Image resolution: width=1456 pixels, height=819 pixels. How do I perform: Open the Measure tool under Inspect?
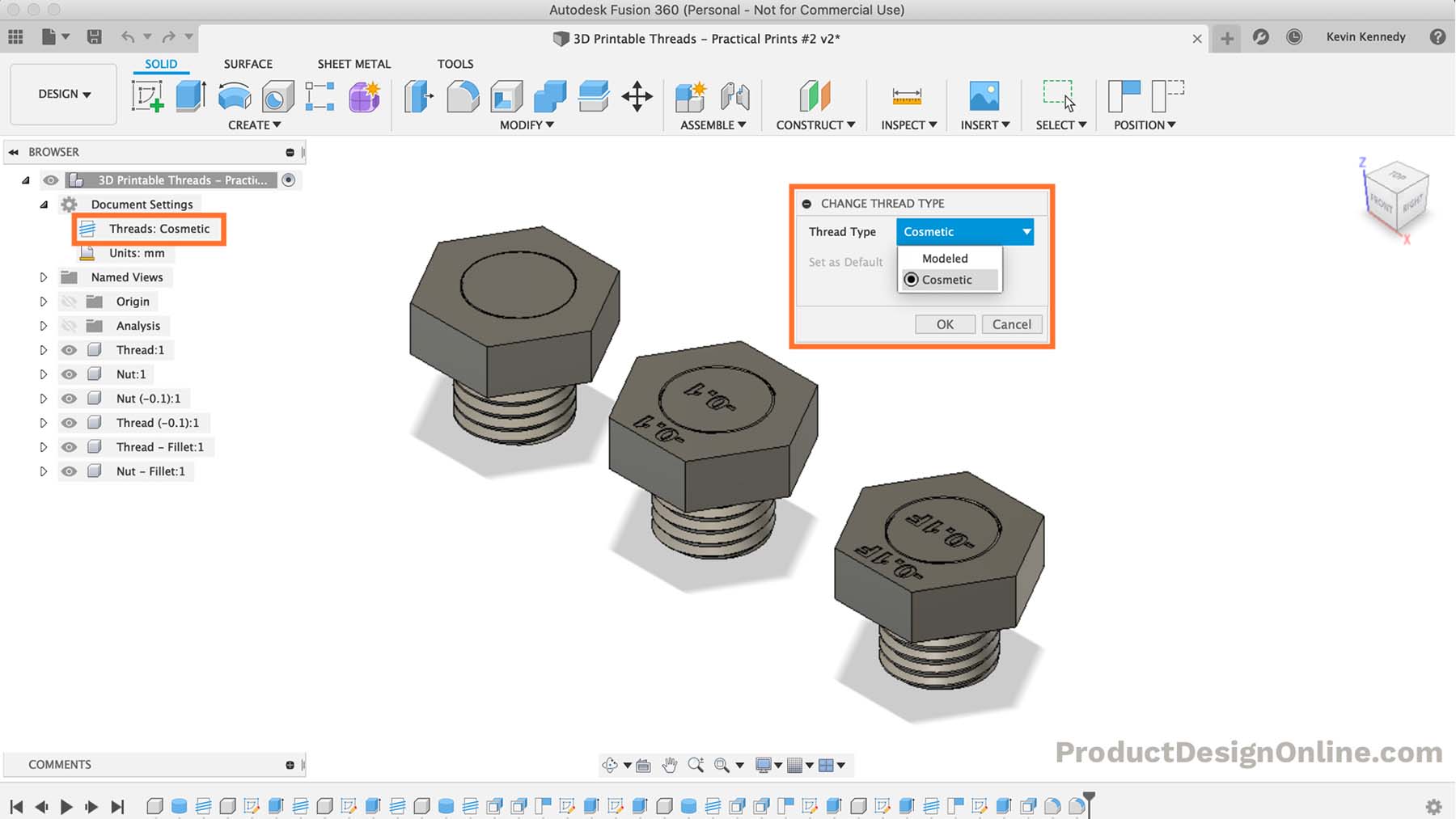(907, 96)
